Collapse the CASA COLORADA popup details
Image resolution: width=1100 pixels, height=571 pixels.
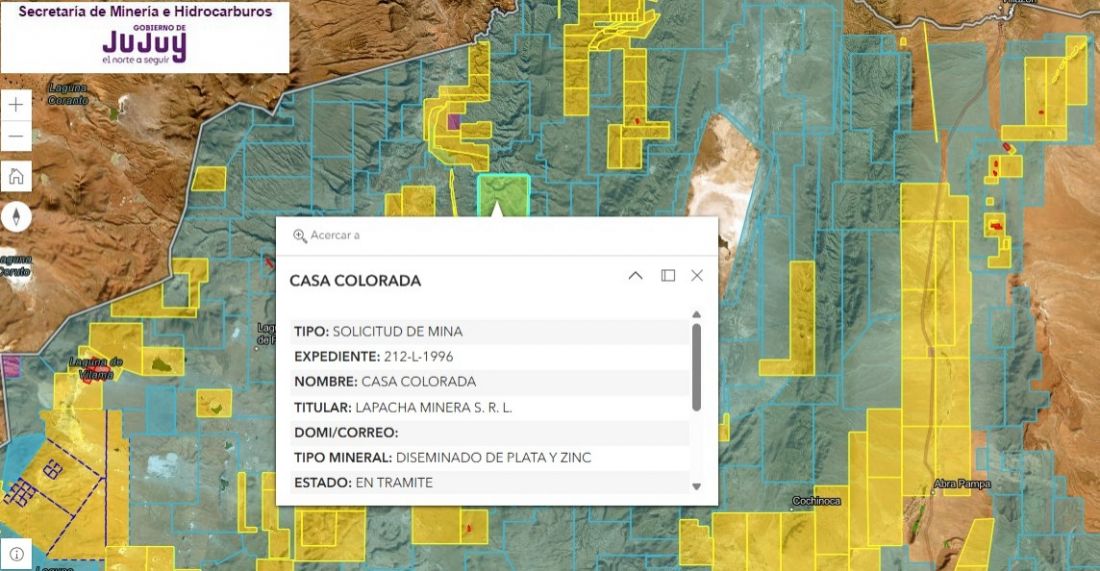coord(635,276)
